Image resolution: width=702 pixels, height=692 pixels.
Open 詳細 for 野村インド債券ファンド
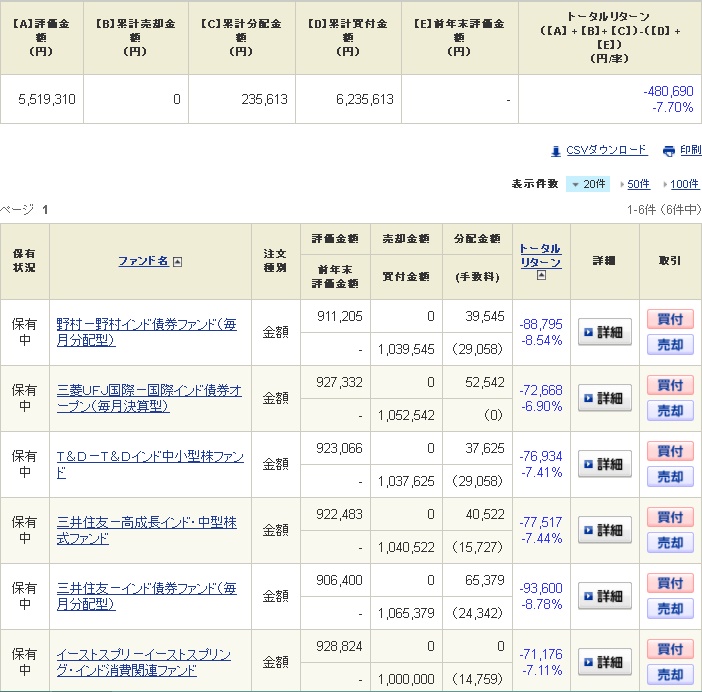pos(604,332)
